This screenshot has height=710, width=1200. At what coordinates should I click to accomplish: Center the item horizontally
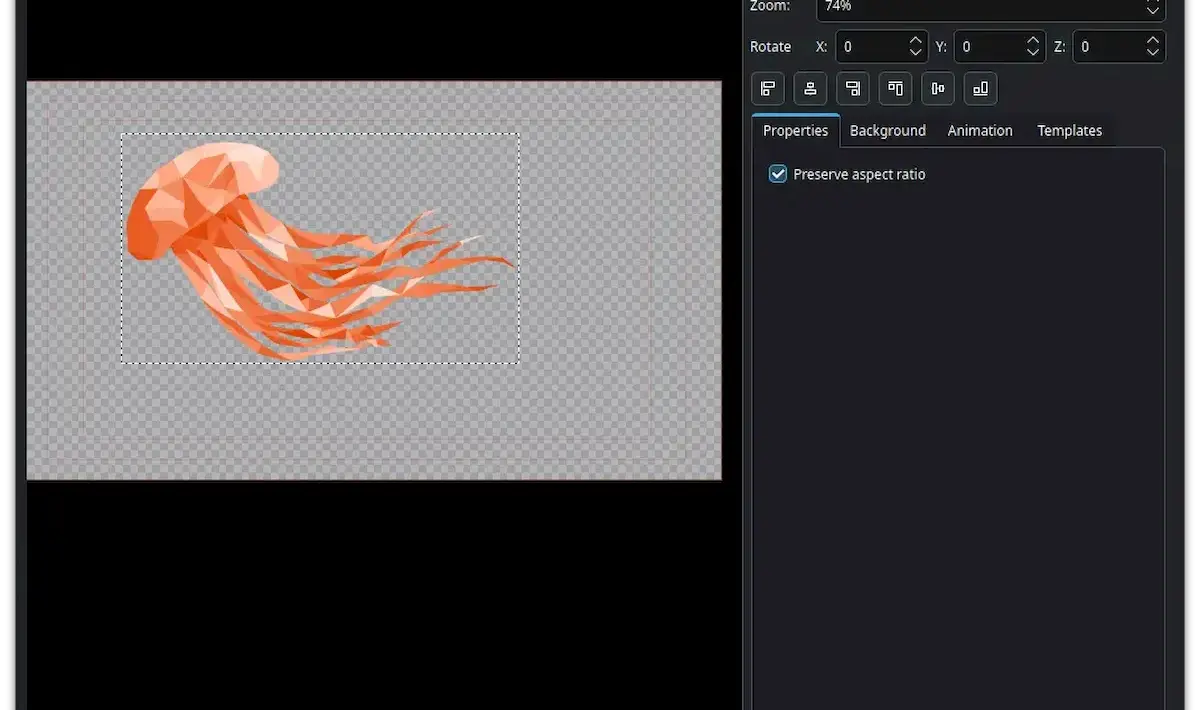coord(810,89)
